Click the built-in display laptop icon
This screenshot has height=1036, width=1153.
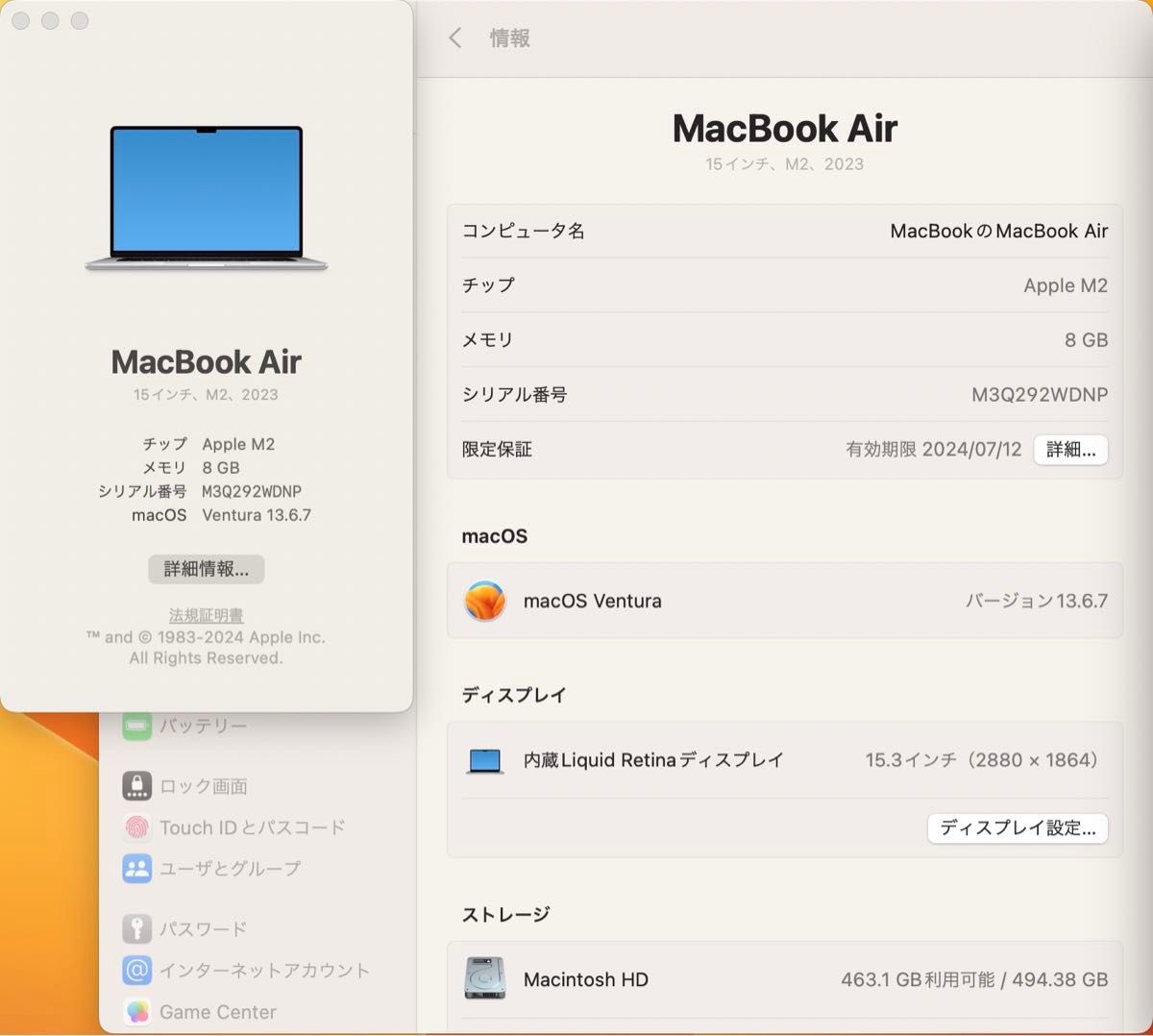pyautogui.click(x=485, y=761)
